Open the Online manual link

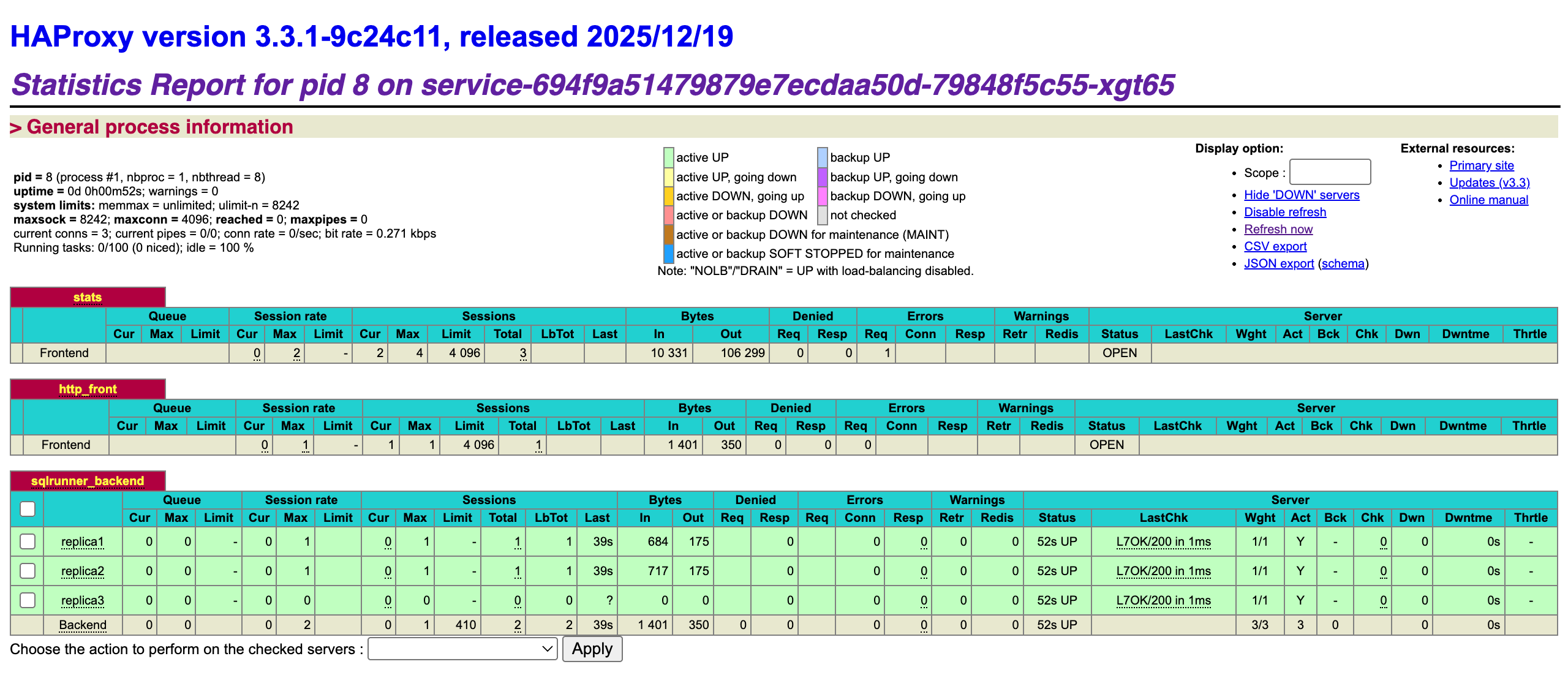1488,200
